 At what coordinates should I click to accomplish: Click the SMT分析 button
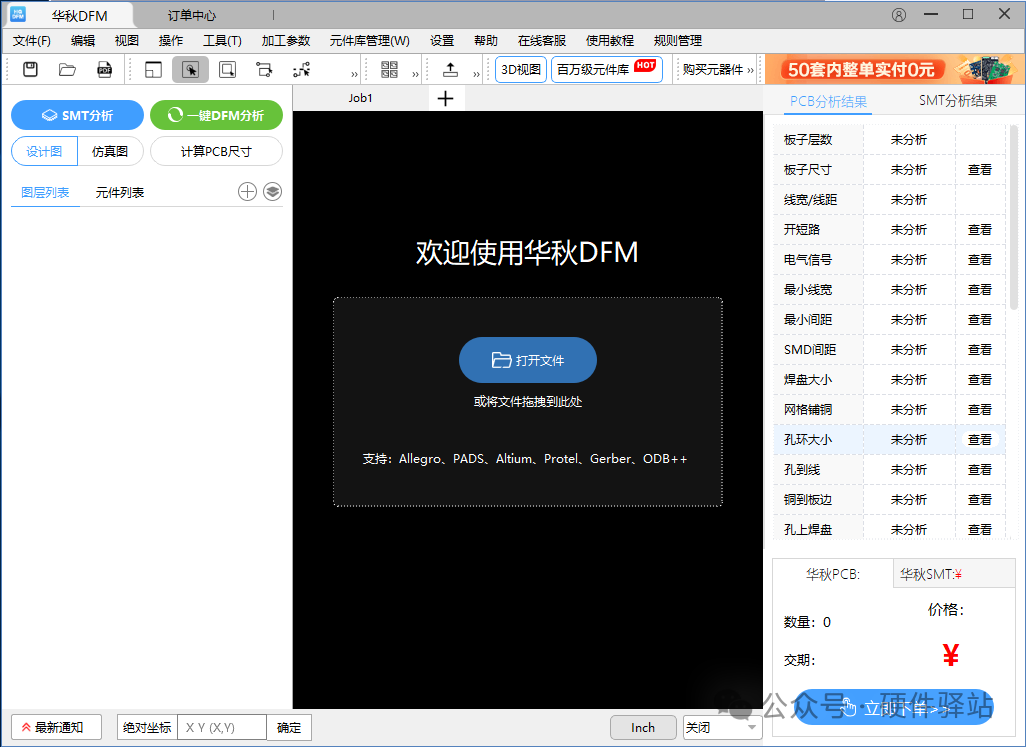point(77,115)
